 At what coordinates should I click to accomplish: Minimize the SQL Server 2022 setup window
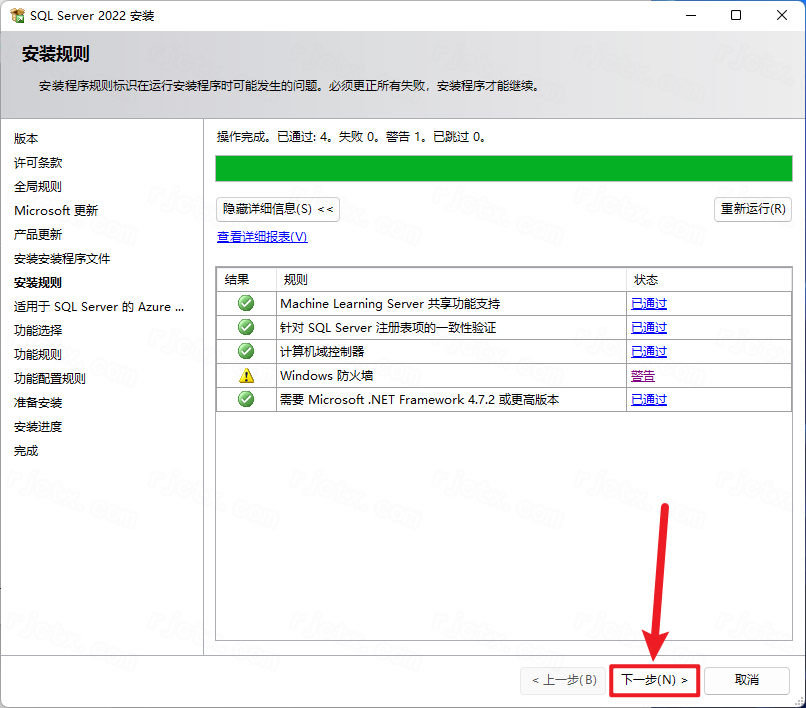[x=691, y=15]
